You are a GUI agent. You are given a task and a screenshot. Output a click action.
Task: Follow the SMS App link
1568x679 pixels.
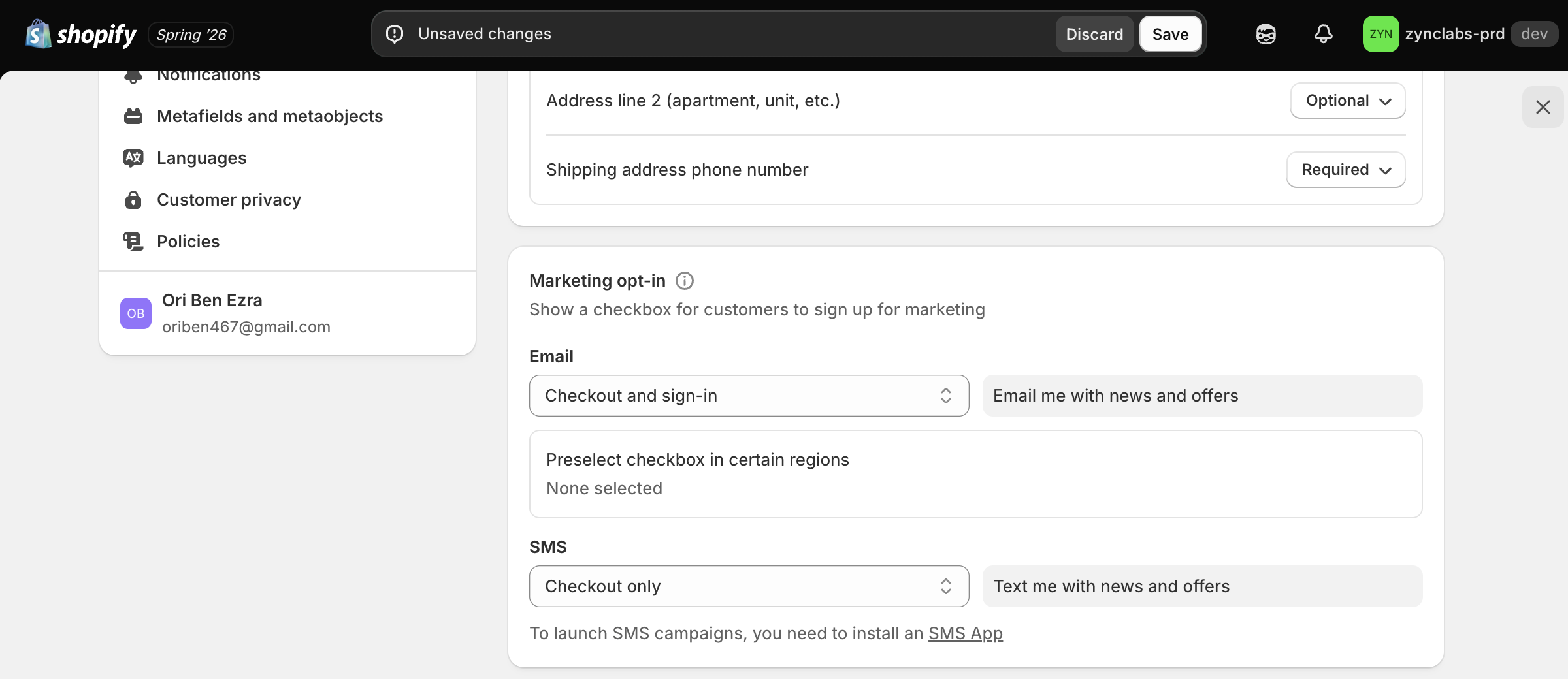pyautogui.click(x=965, y=633)
